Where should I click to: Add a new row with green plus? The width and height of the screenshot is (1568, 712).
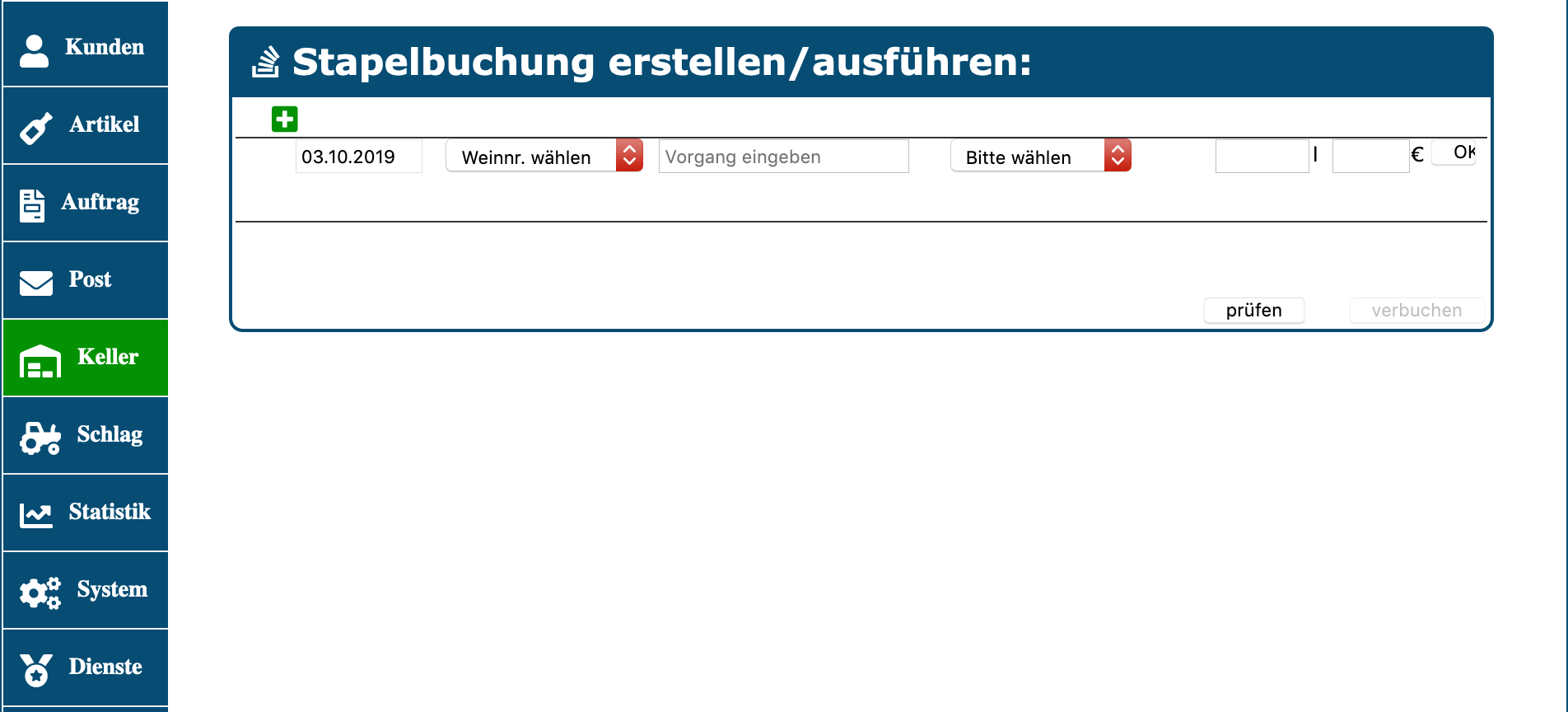coord(285,119)
